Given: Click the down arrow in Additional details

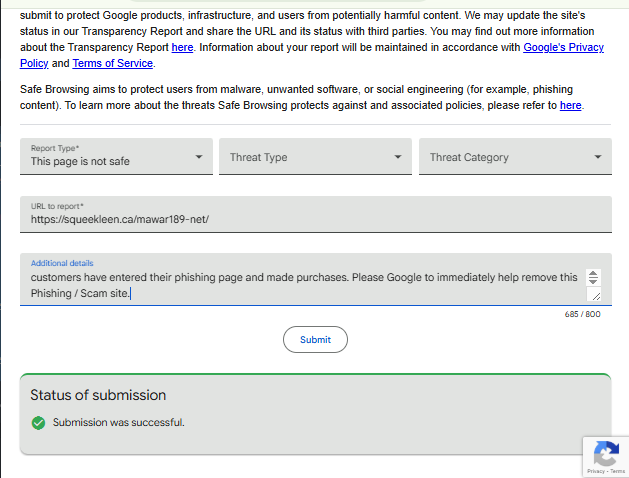Looking at the screenshot, I should coord(593,282).
